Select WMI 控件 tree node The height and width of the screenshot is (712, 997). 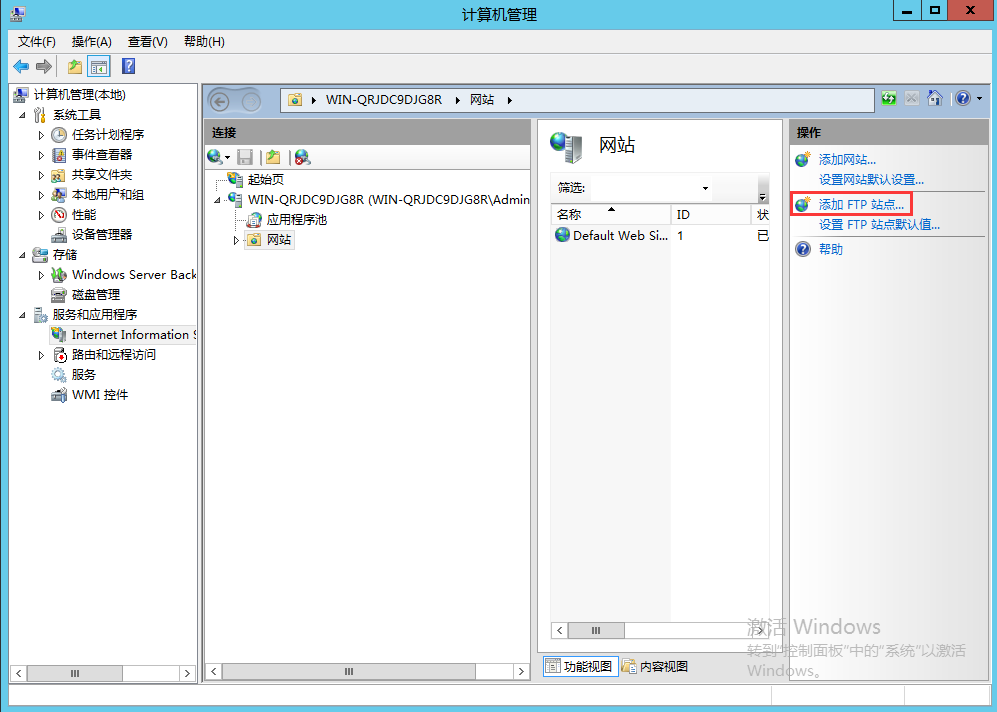click(99, 395)
